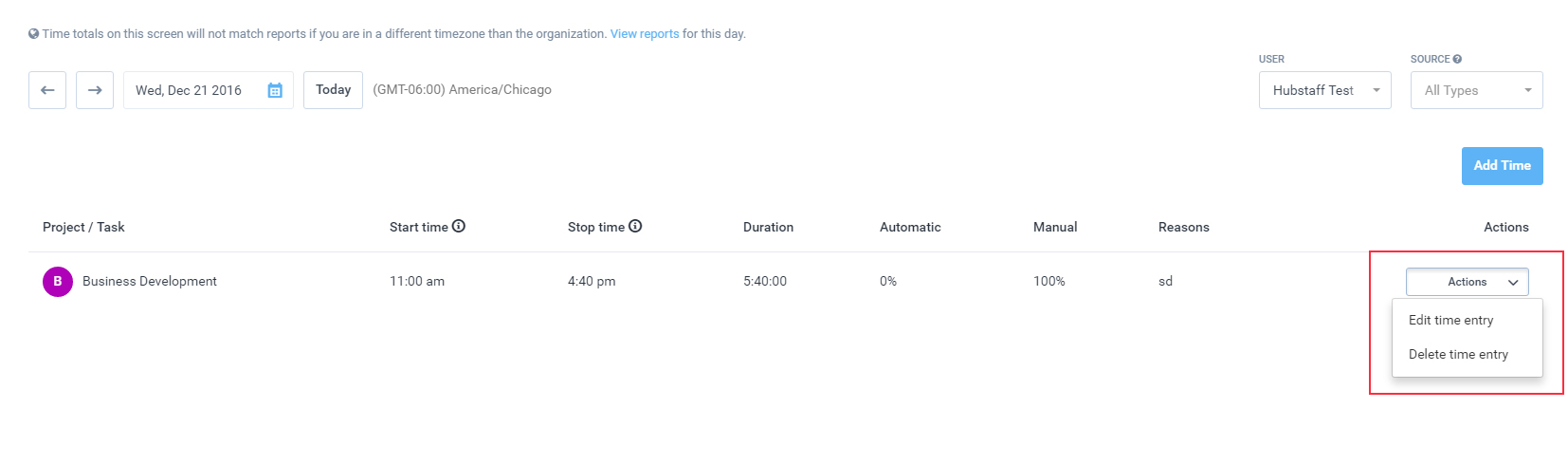Click the purple B project avatar
Viewport: 1568px width, 464px height.
(x=58, y=281)
